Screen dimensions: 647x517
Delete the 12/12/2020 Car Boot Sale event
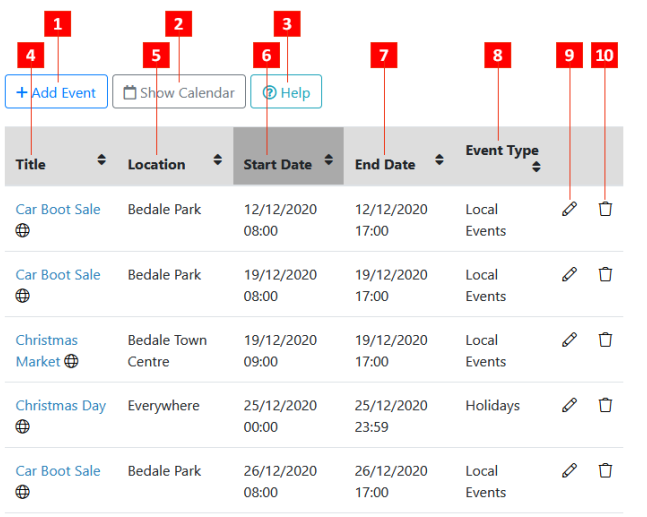click(x=605, y=209)
